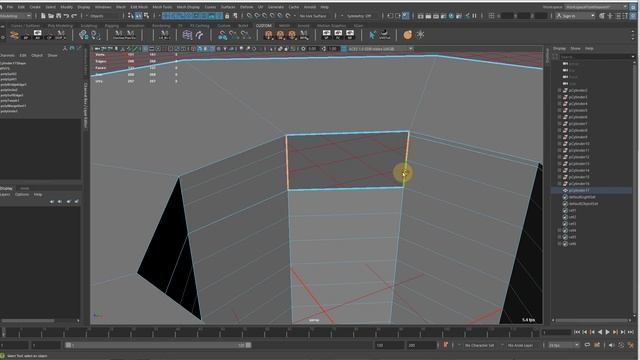Click the select by component type icon

pos(146,16)
